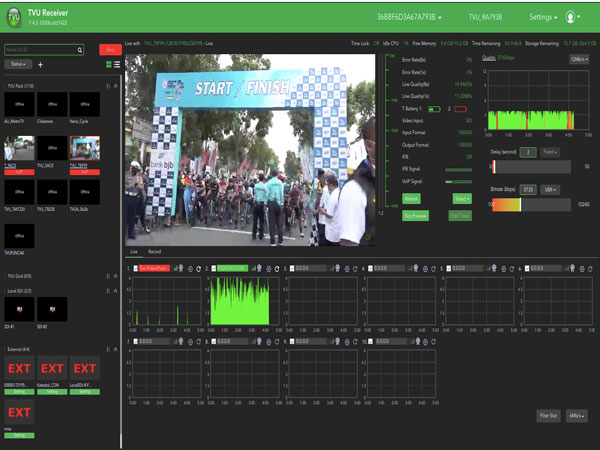Click the Filter Slot button
600x450 pixels.
(x=548, y=416)
